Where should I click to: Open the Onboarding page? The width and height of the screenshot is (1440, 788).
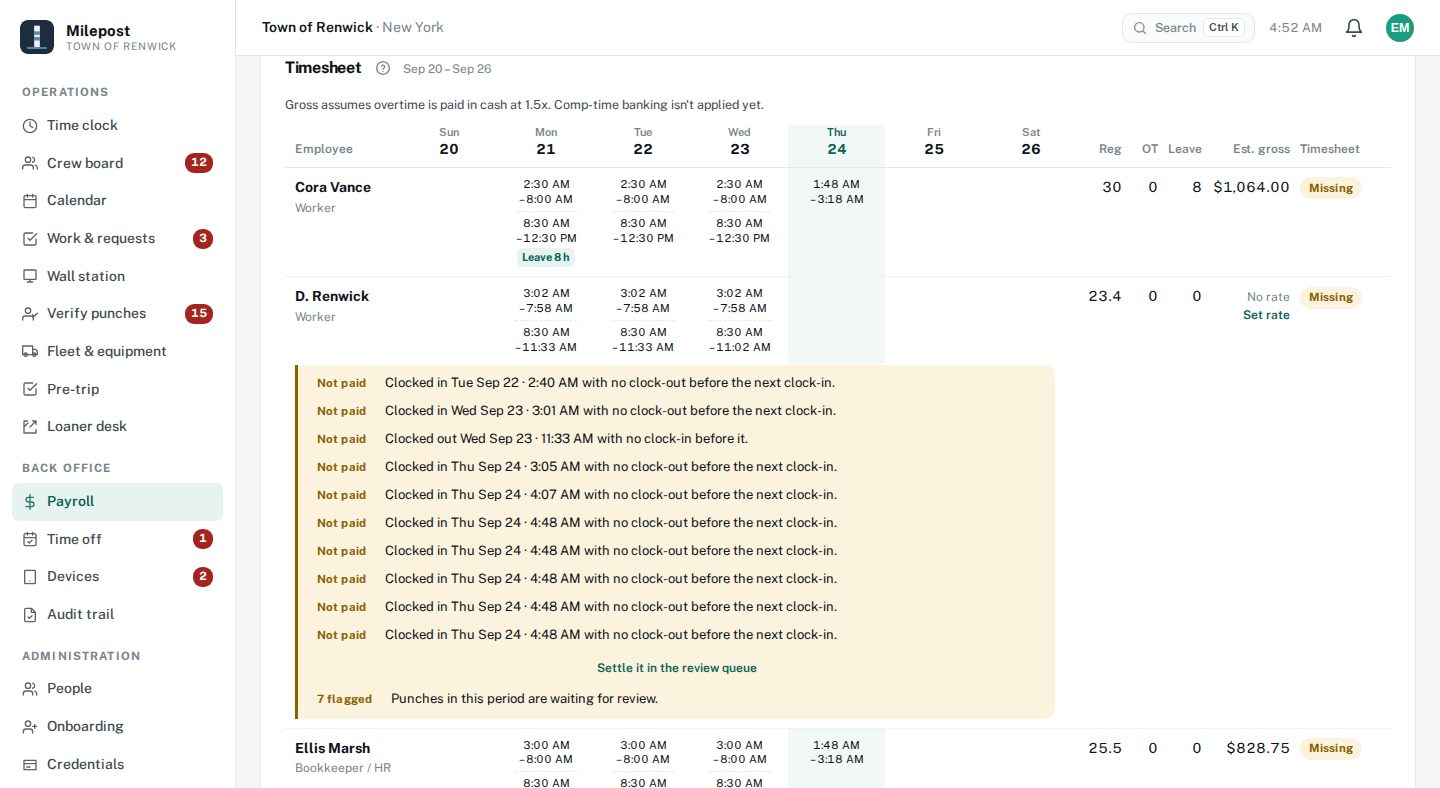[117, 726]
